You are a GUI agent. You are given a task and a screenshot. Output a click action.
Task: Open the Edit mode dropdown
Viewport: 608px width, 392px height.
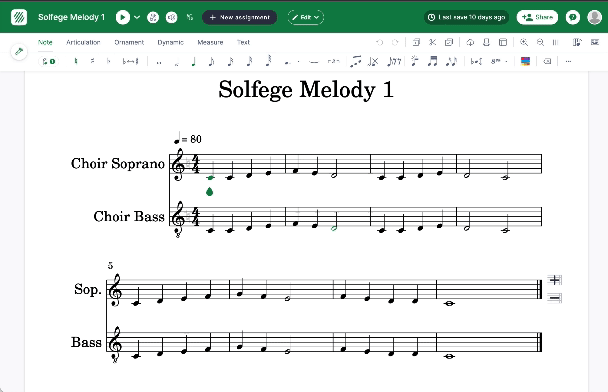306,17
